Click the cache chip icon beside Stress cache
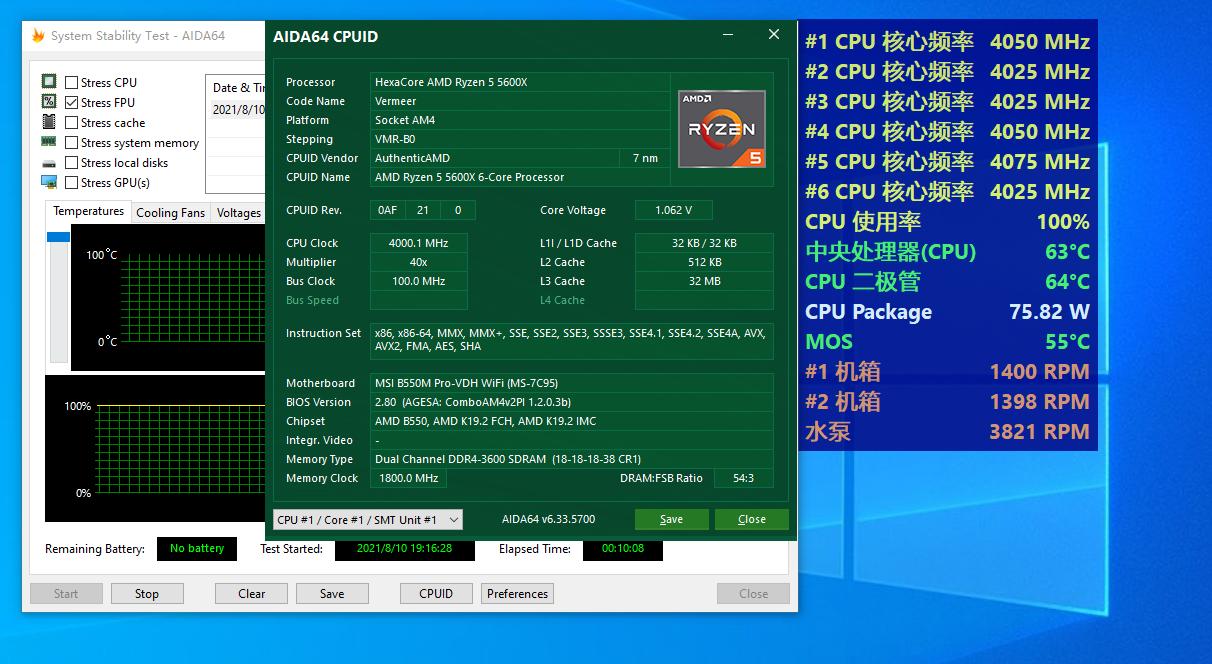 49,122
